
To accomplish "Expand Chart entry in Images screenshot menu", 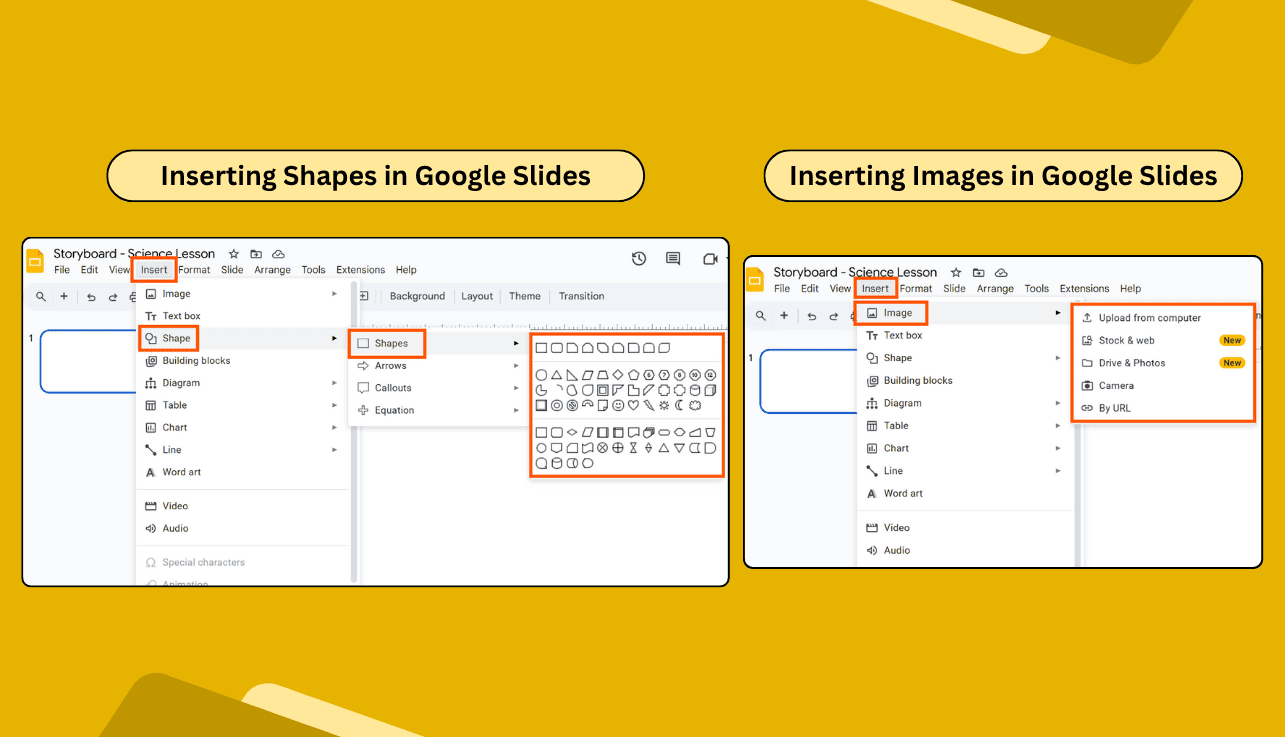I will pyautogui.click(x=962, y=448).
